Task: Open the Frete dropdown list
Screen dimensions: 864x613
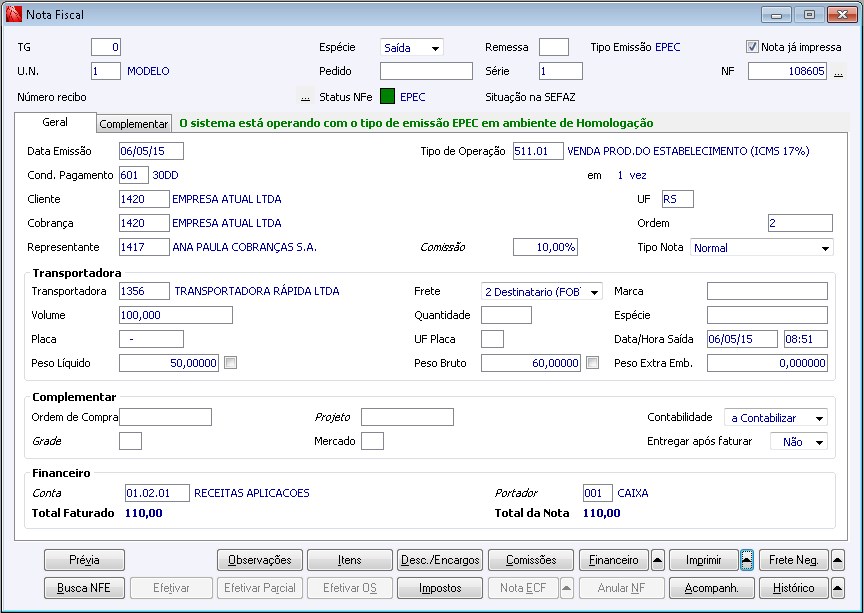Action: click(x=595, y=292)
